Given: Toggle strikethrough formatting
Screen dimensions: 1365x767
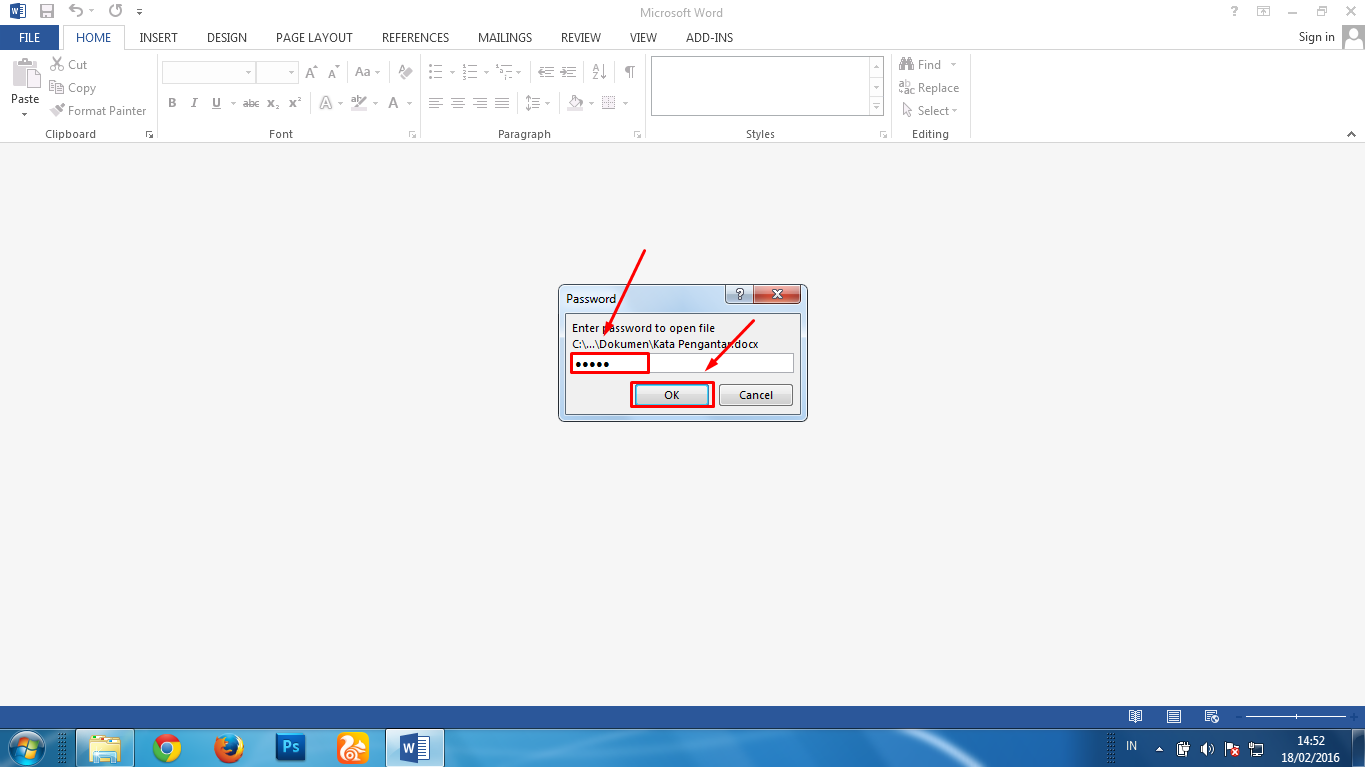Looking at the screenshot, I should 251,103.
